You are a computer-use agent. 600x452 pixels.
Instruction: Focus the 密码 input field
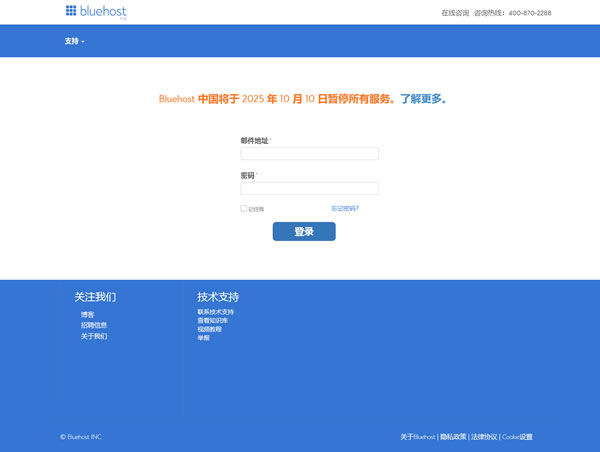310,188
